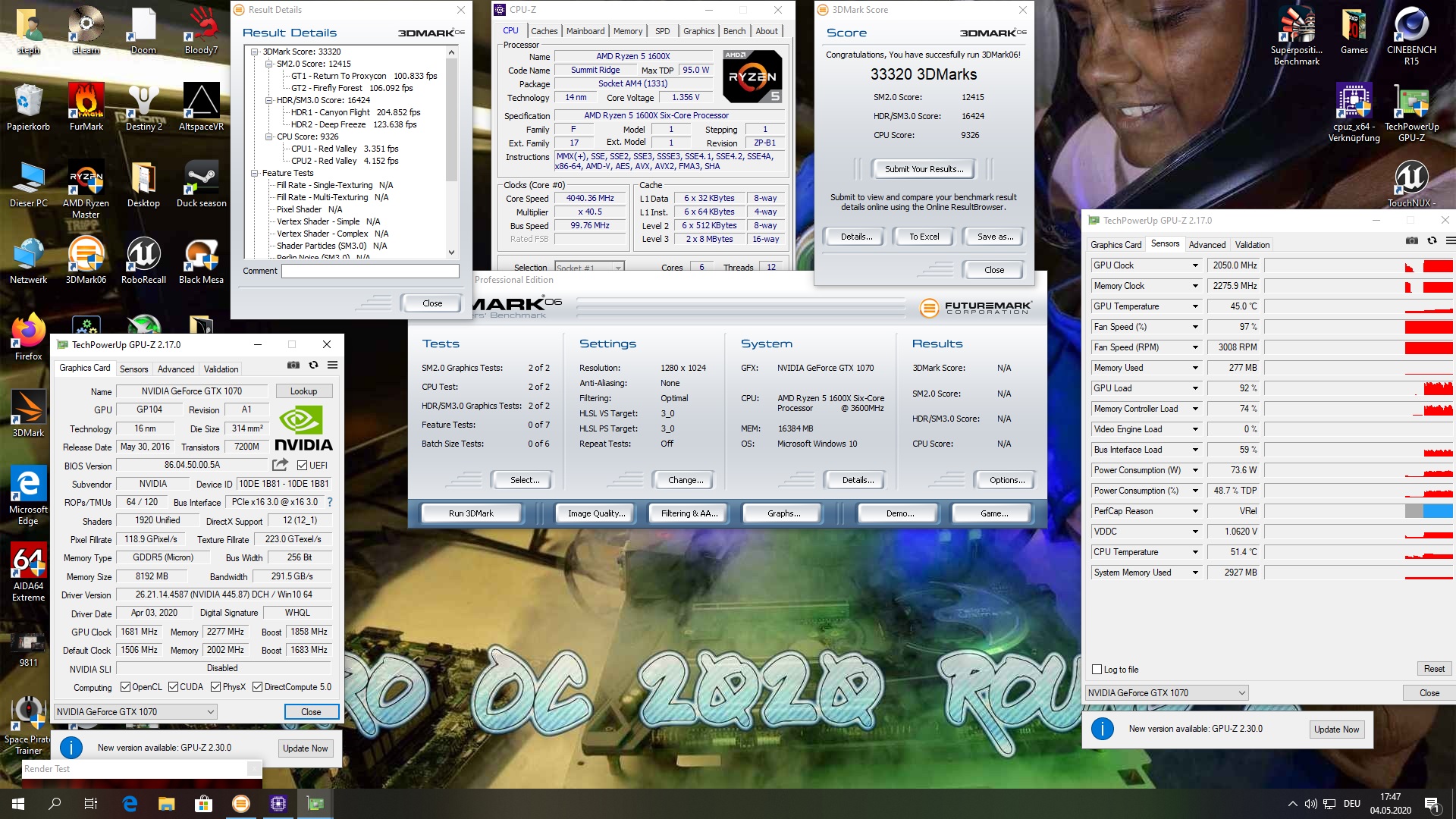Collapse the CPU Score tree node
The image size is (1456, 819).
(268, 136)
